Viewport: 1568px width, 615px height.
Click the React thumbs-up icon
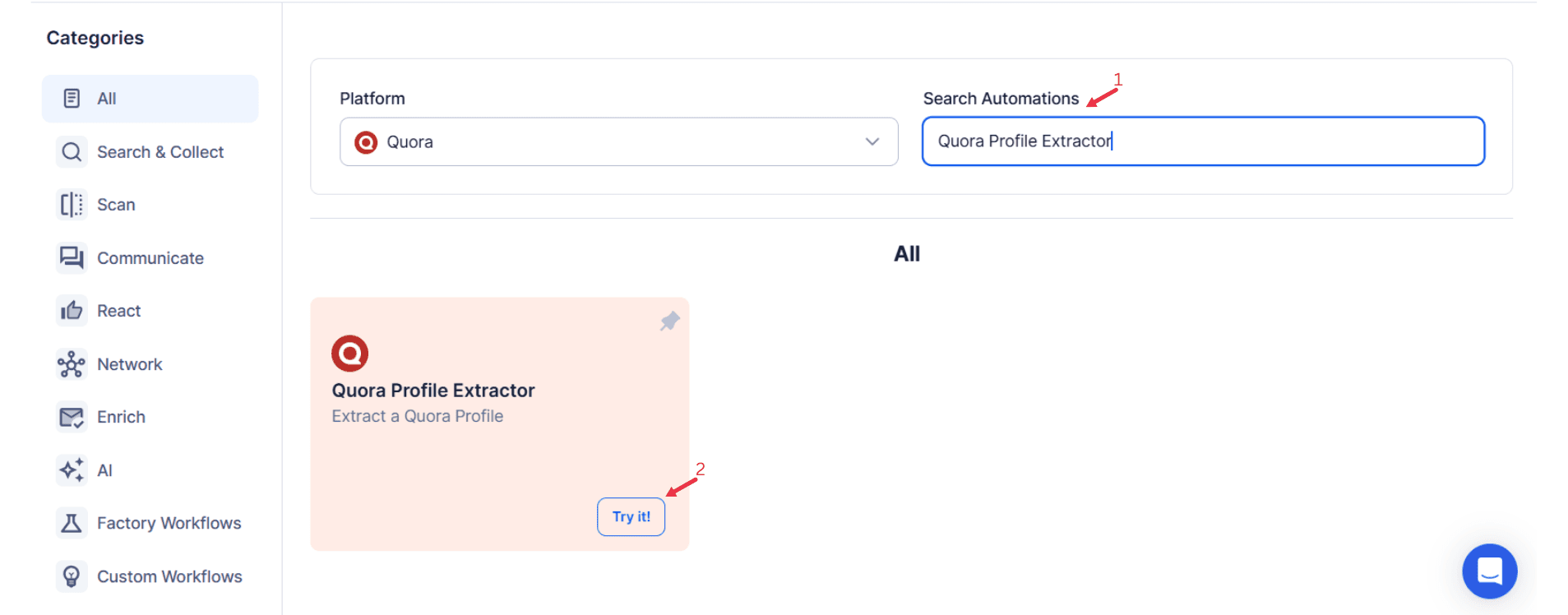click(72, 311)
